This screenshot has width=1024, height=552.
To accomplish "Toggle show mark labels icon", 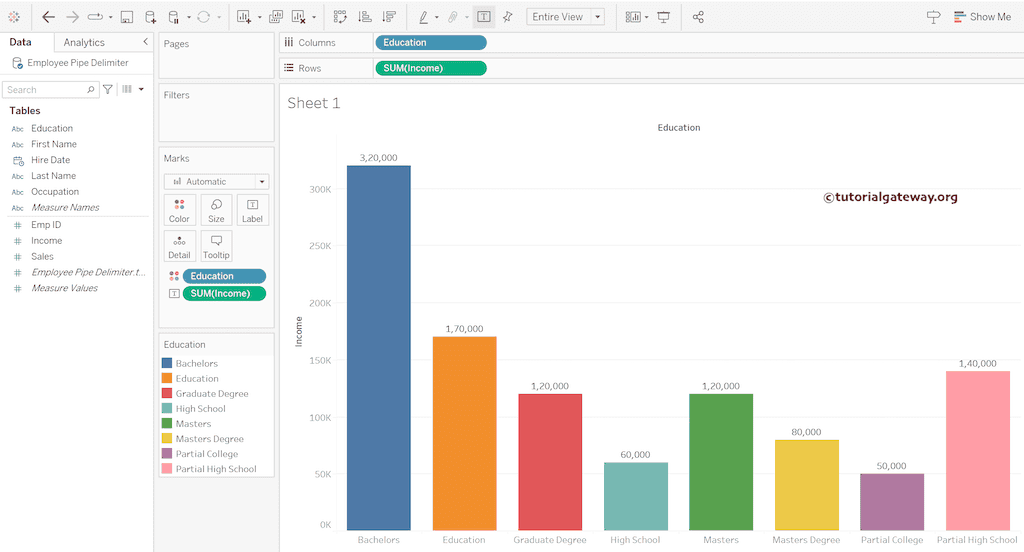I will pyautogui.click(x=484, y=17).
